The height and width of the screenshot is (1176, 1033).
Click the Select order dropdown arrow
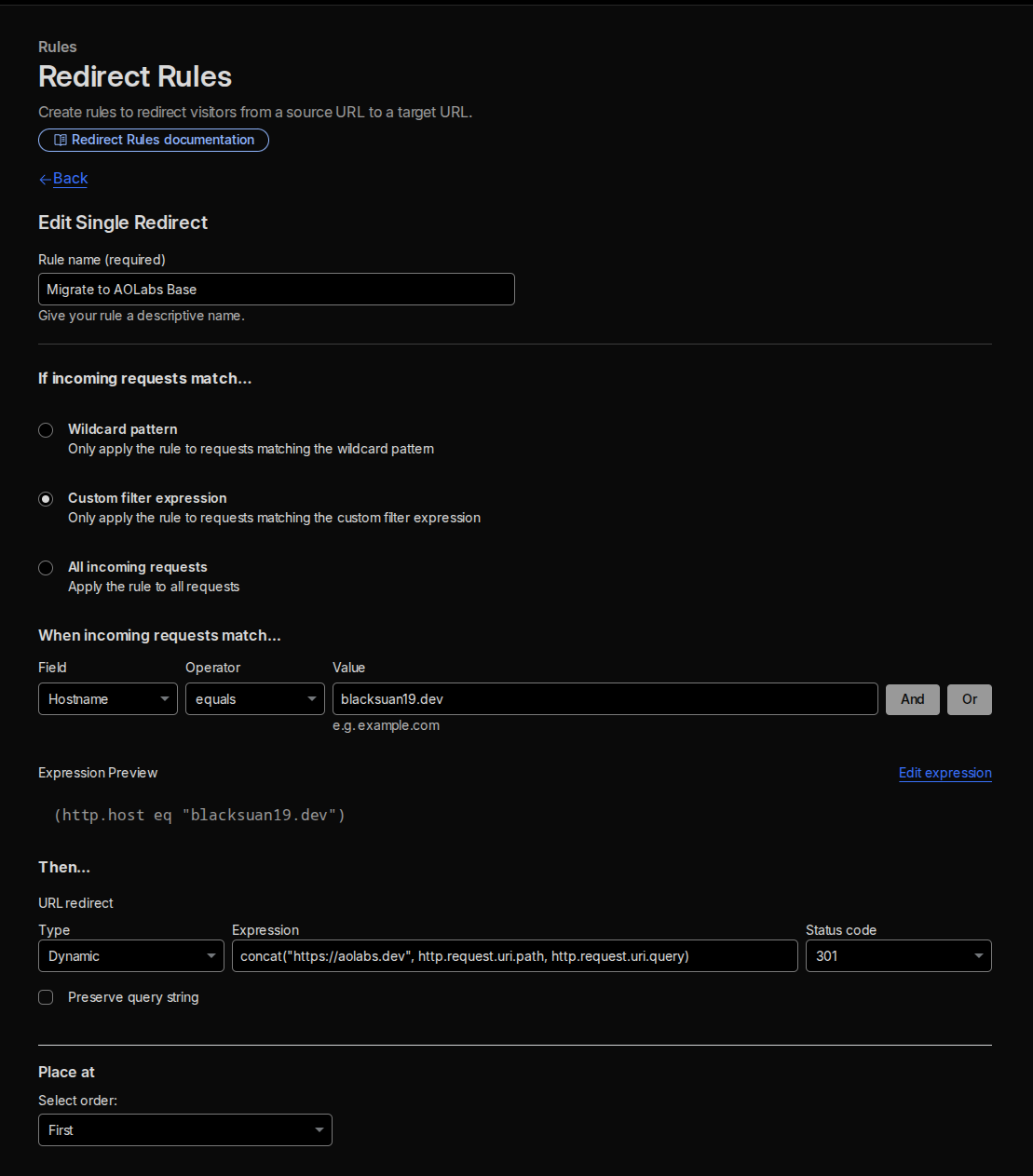[x=317, y=1129]
